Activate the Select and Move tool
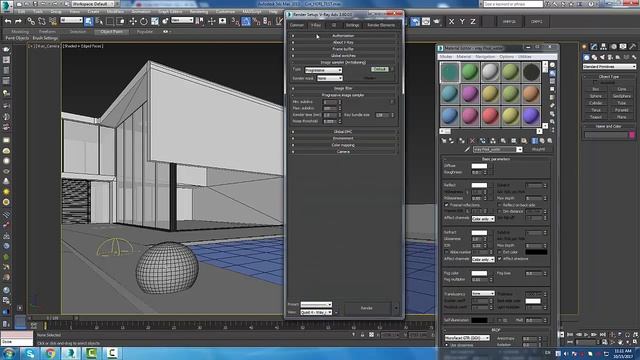The image size is (640, 360). [x=133, y=21]
